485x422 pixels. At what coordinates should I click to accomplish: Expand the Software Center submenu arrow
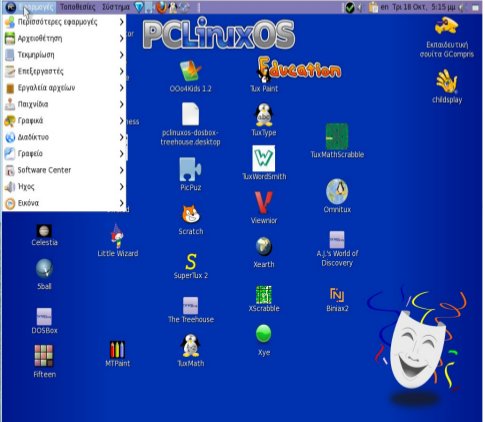[x=122, y=170]
